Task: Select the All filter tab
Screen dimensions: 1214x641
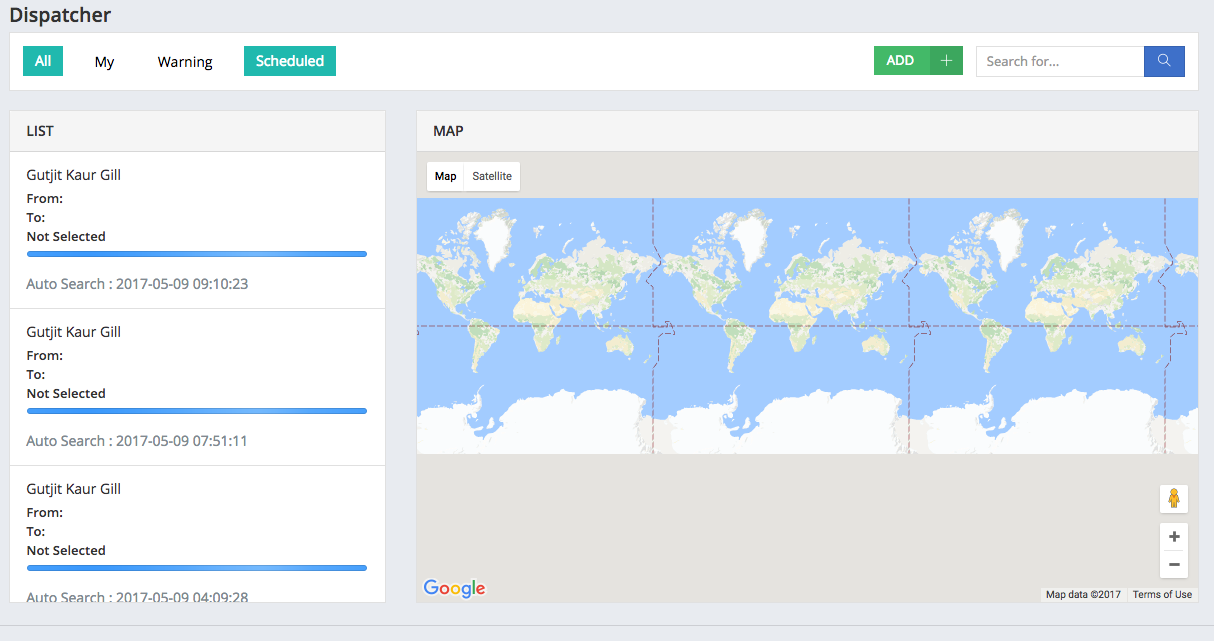Action: click(43, 61)
